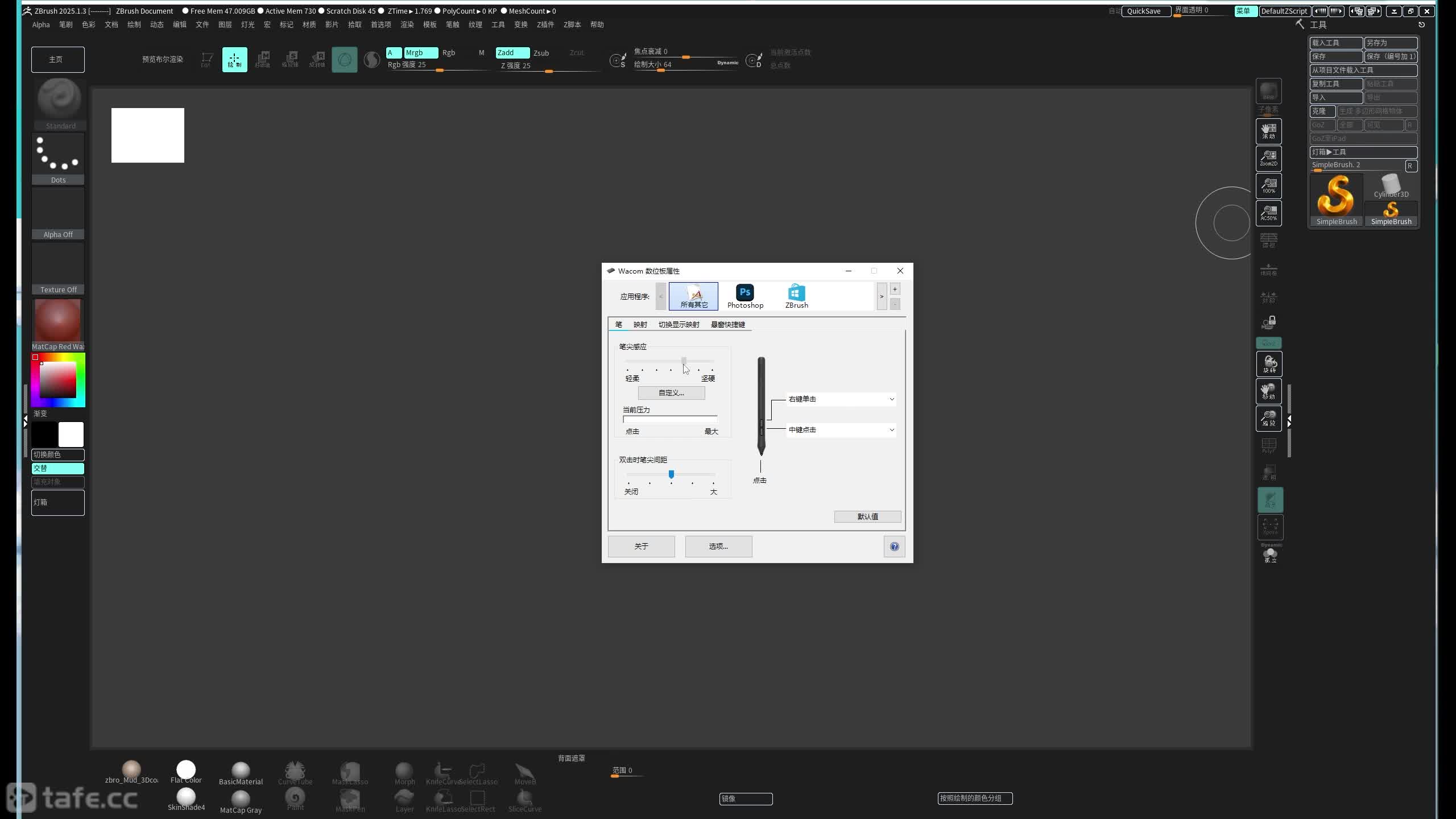Collapse right shelf divider arrow

tap(1289, 421)
